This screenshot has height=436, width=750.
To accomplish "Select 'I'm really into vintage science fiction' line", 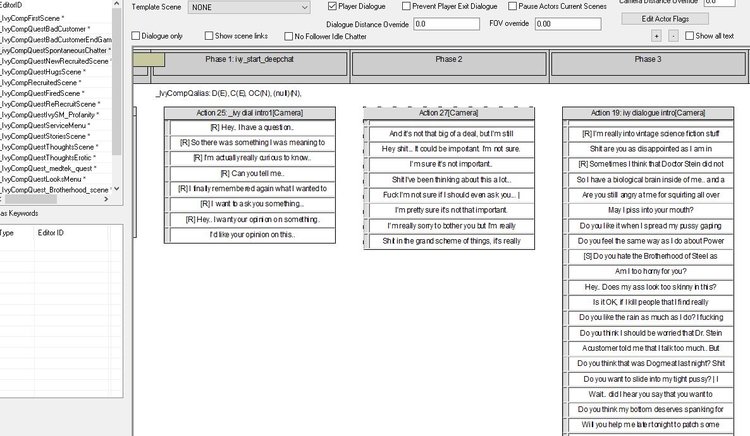I will (651, 133).
